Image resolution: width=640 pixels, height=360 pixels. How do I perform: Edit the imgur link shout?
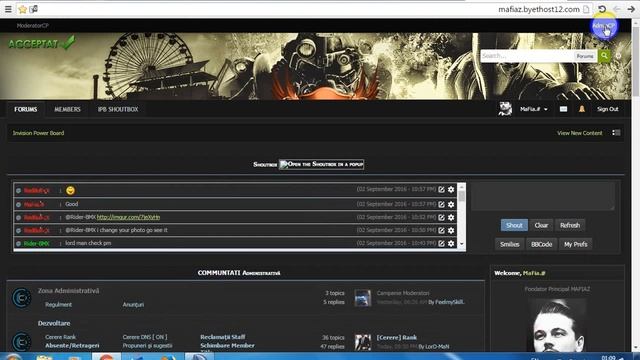441,217
